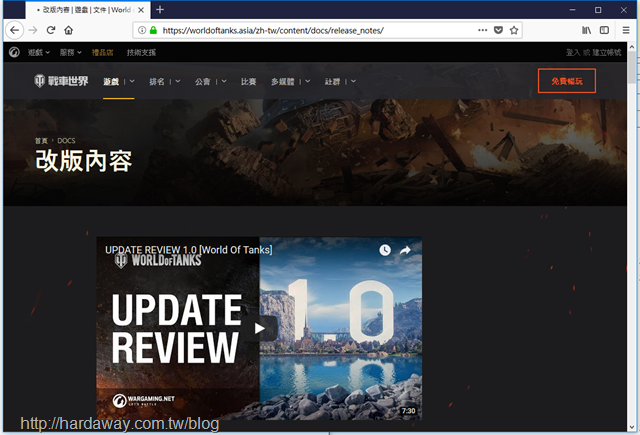Viewport: 640px width, 435px height.
Task: Open the 禮品店 gift shop link
Action: [x=102, y=52]
